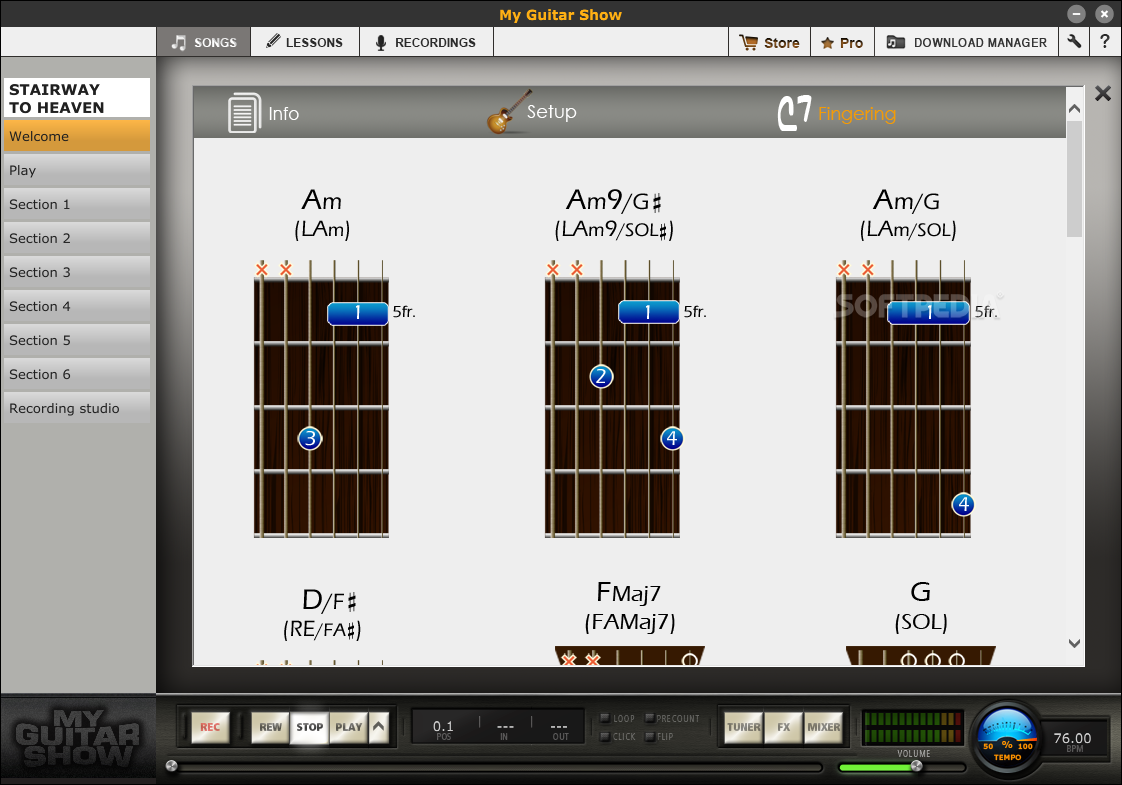Click the Am9/G# chord diagram

[x=613, y=399]
